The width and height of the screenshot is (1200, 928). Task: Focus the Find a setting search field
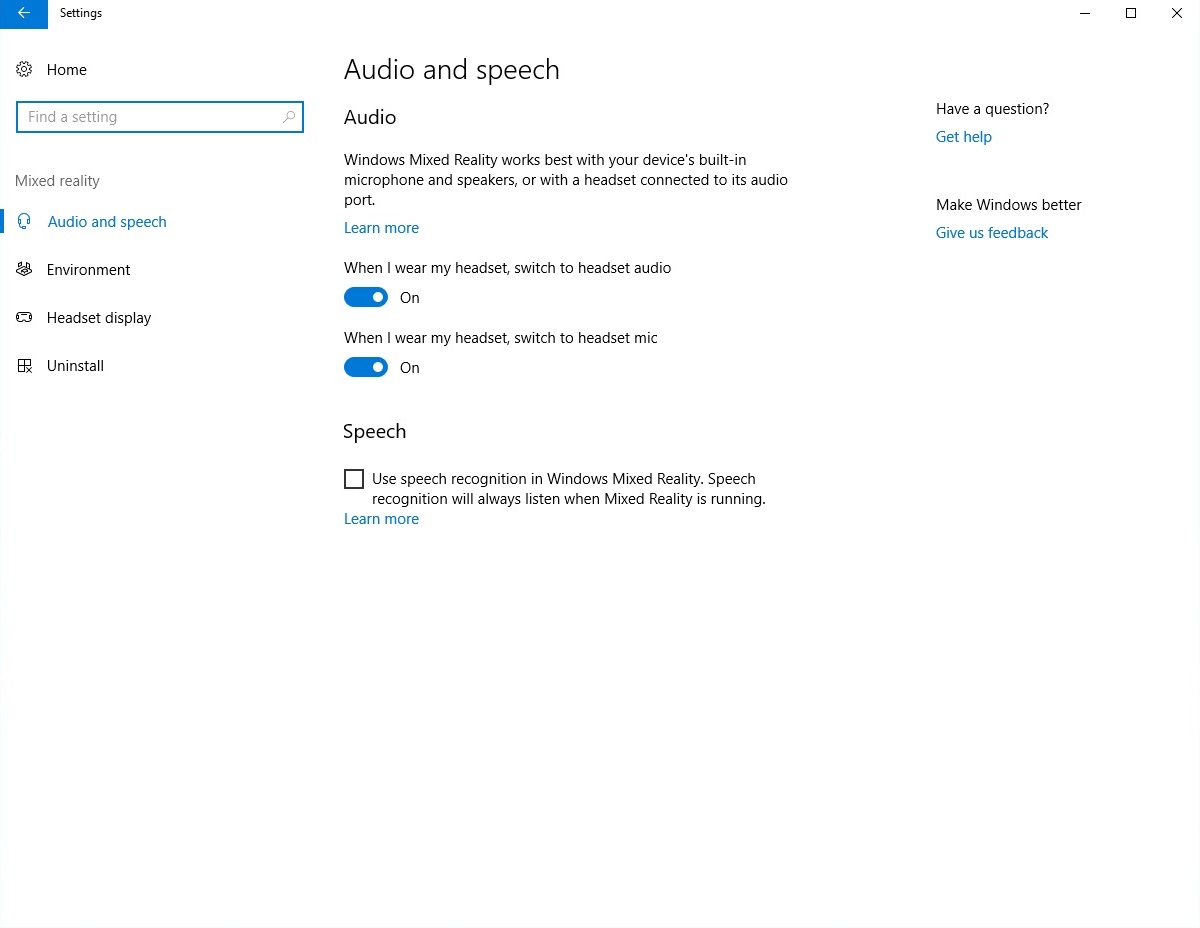[150, 117]
